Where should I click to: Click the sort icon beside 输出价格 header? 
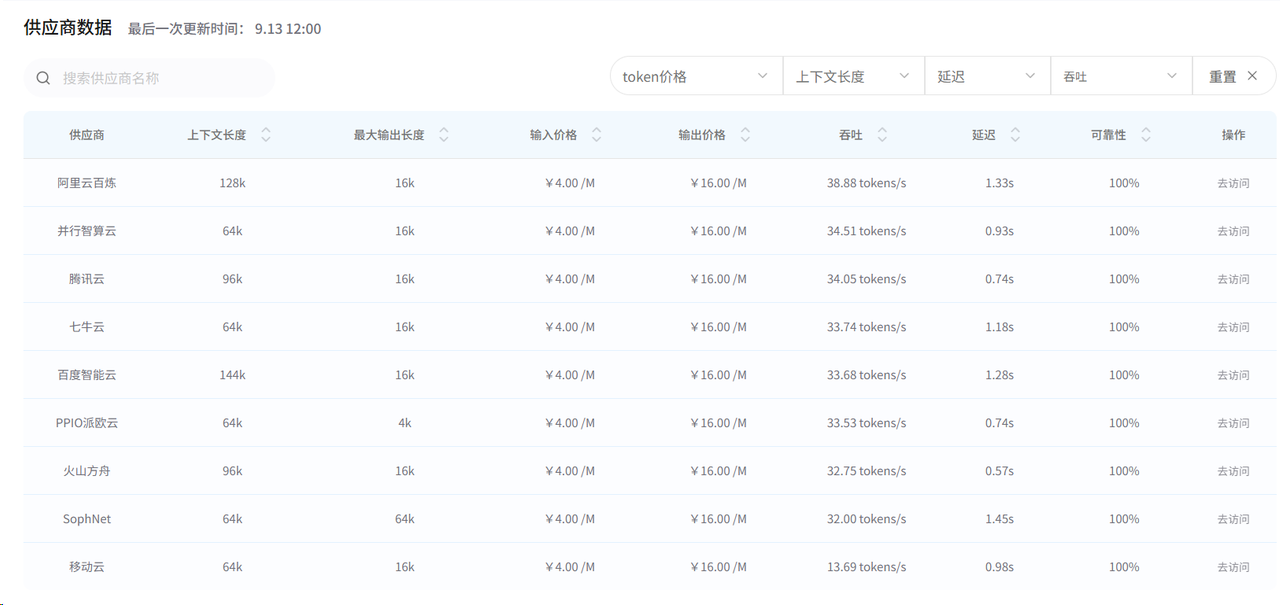[x=746, y=135]
